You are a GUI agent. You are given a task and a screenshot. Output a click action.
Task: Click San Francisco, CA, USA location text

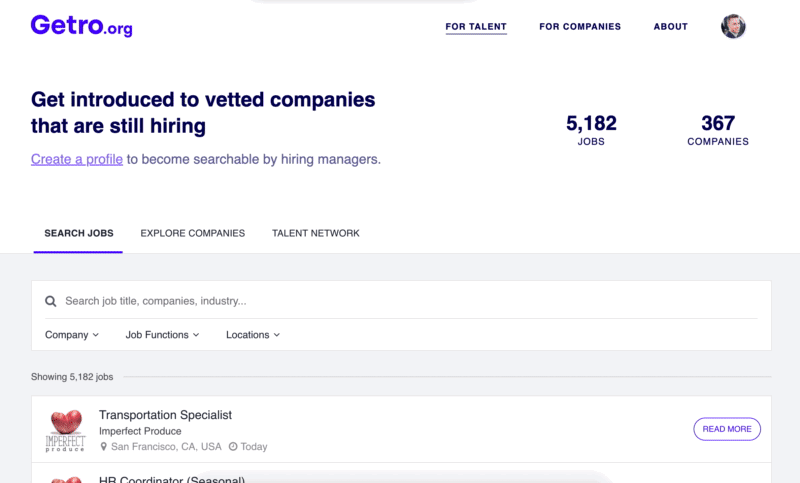tap(166, 447)
